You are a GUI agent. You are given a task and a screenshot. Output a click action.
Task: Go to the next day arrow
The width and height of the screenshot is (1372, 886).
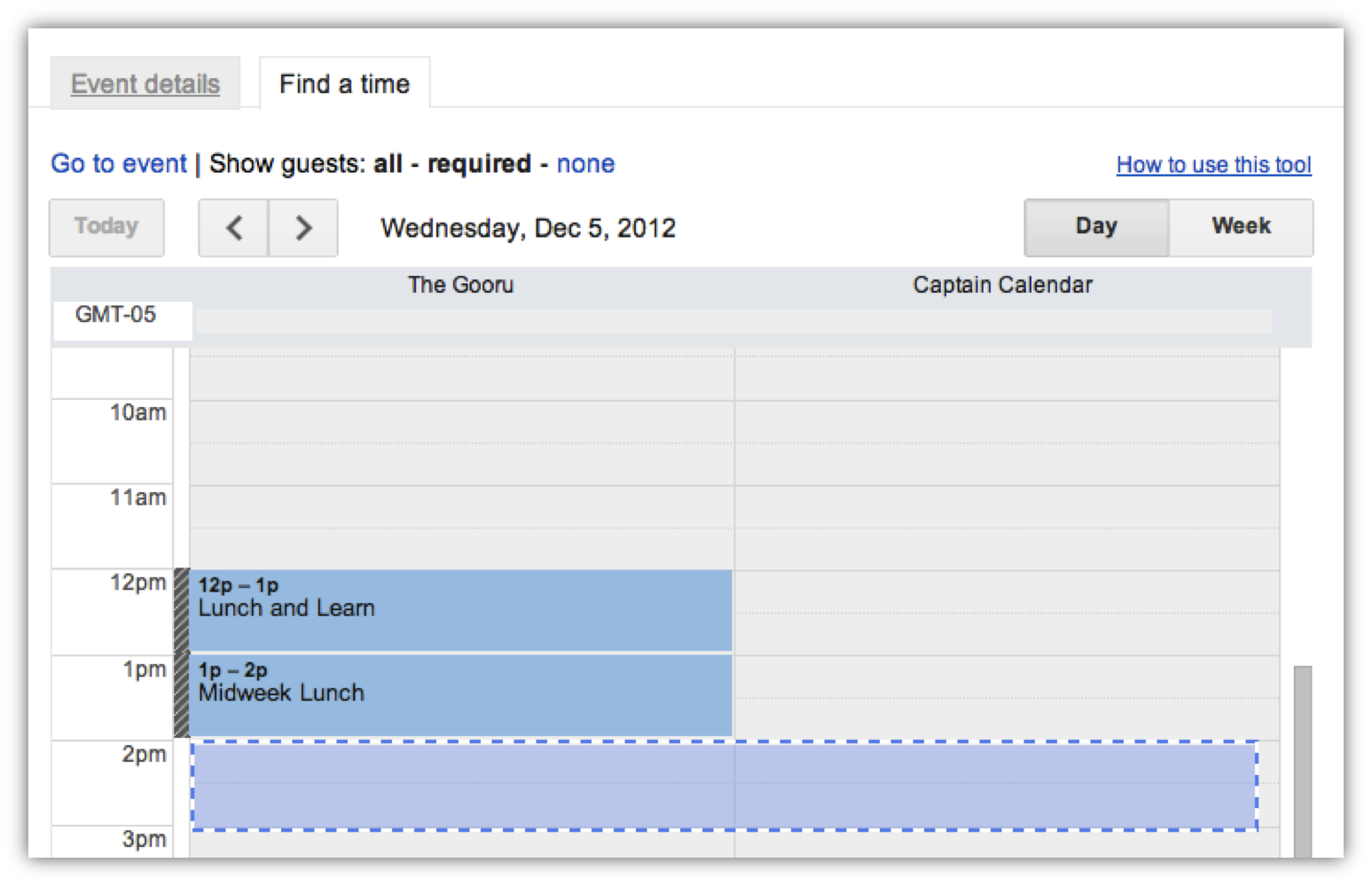click(x=303, y=228)
